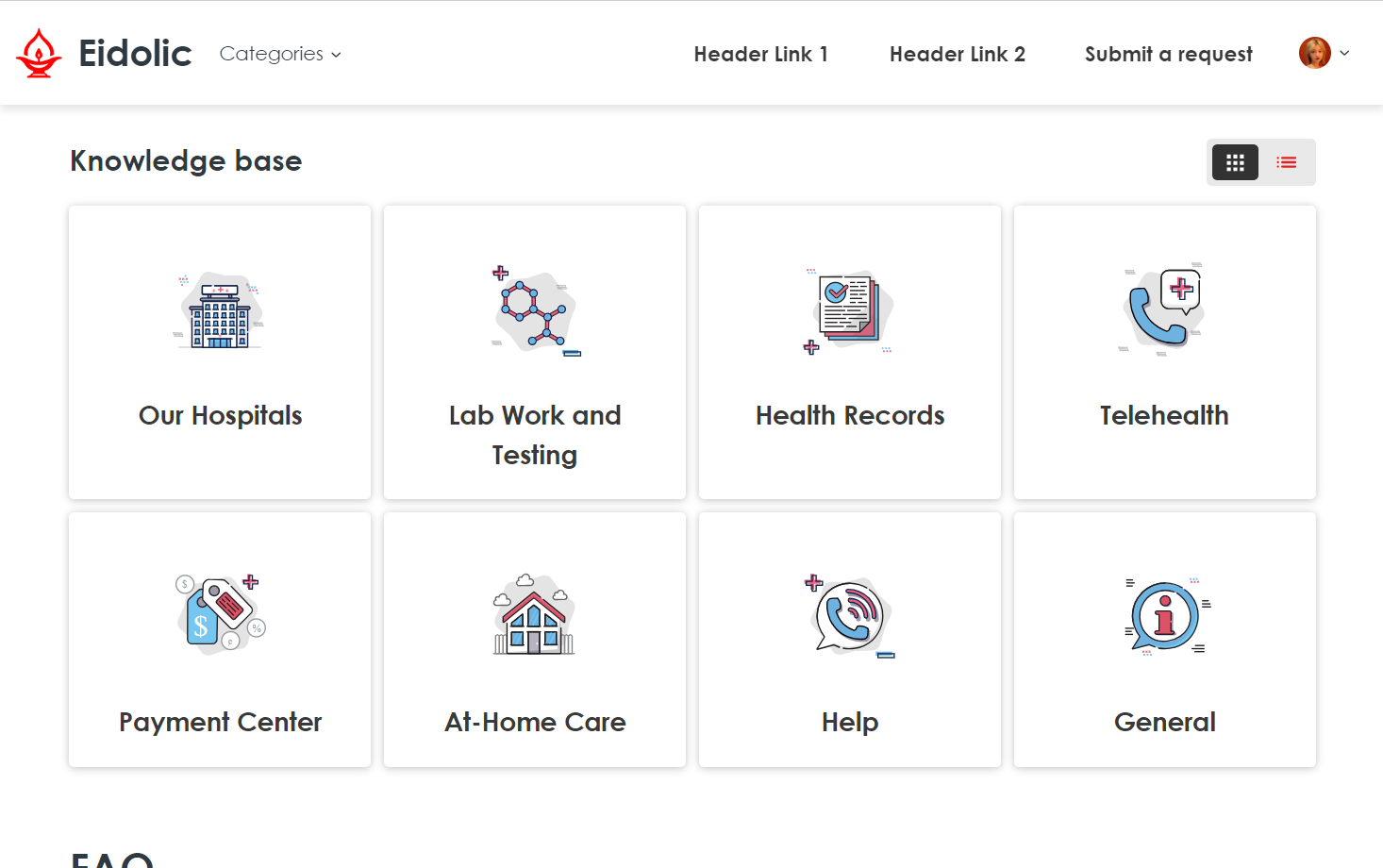The width and height of the screenshot is (1383, 868).
Task: Click the Eidolic flame logo icon
Action: point(39,54)
